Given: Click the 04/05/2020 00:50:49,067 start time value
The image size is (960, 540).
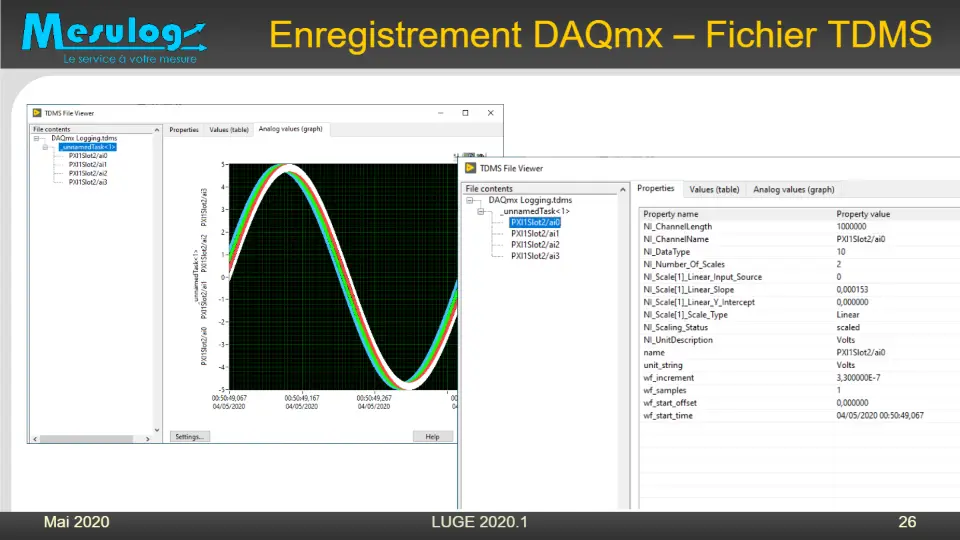Looking at the screenshot, I should [880, 415].
